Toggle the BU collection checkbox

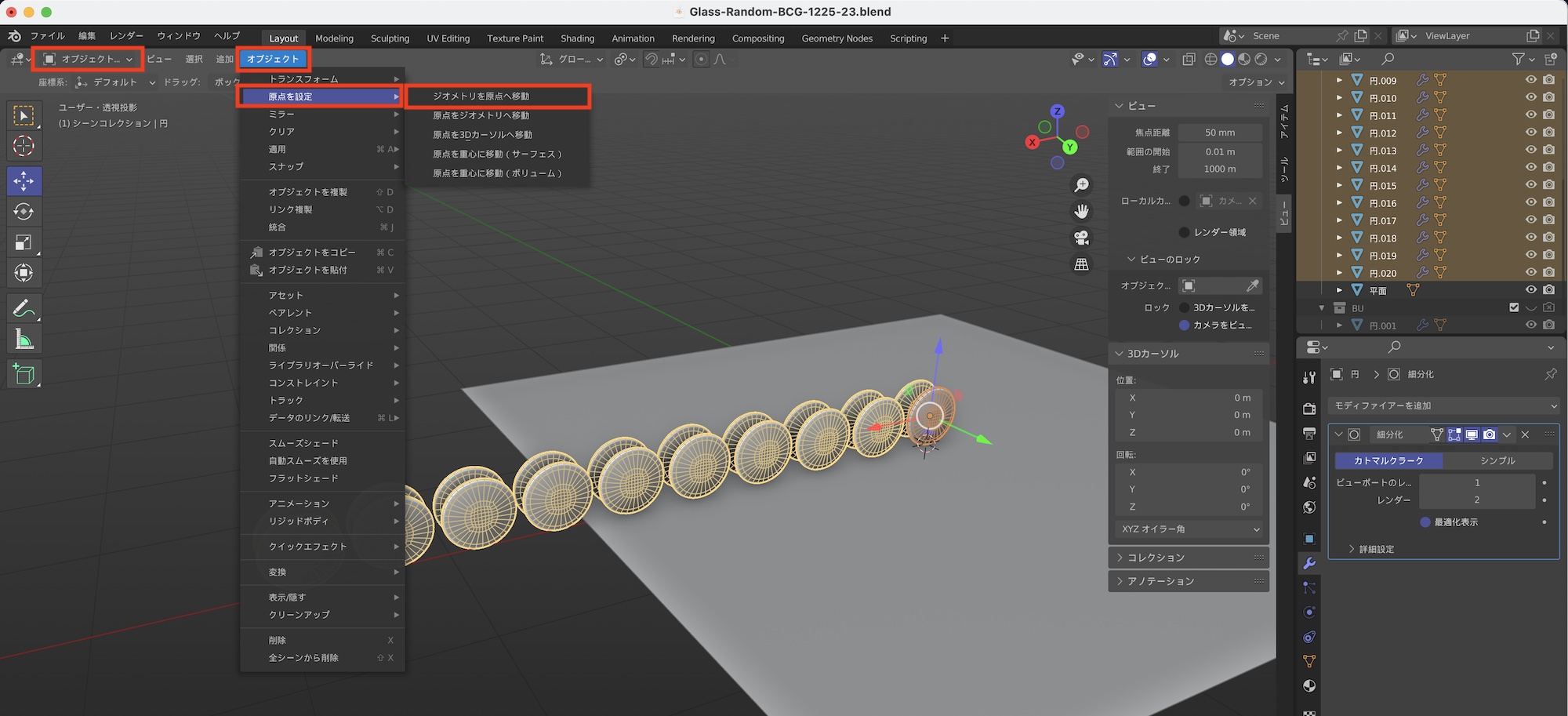(x=1514, y=307)
